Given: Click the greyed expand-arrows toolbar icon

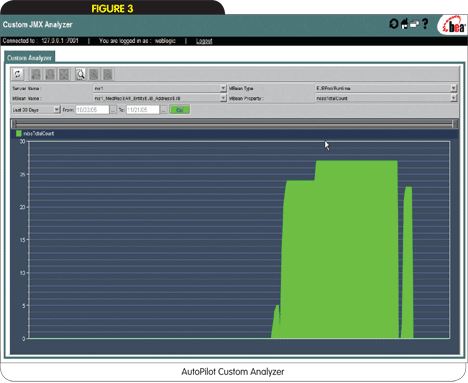Looking at the screenshot, I should [x=64, y=74].
